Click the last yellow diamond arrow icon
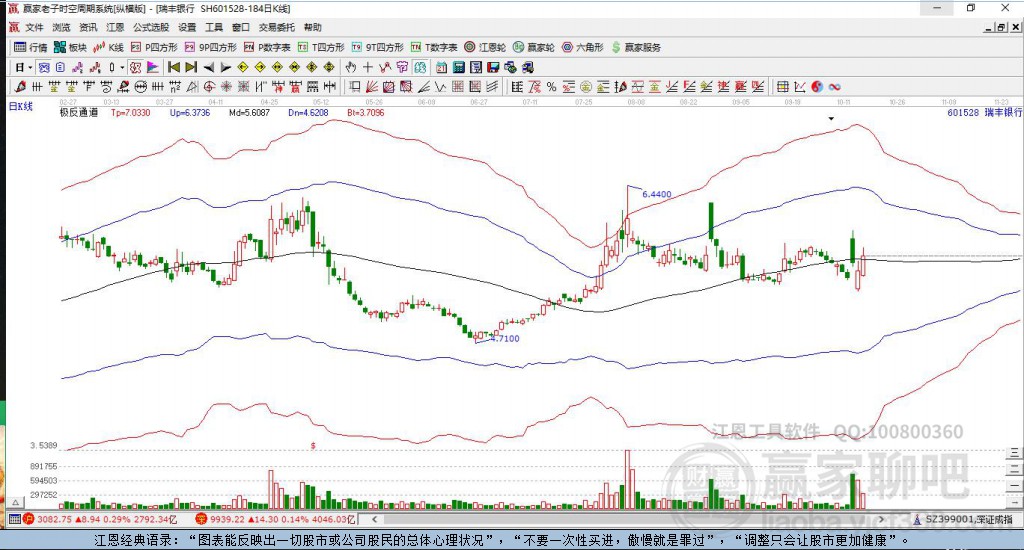Image resolution: width=1024 pixels, height=550 pixels. pos(329,67)
